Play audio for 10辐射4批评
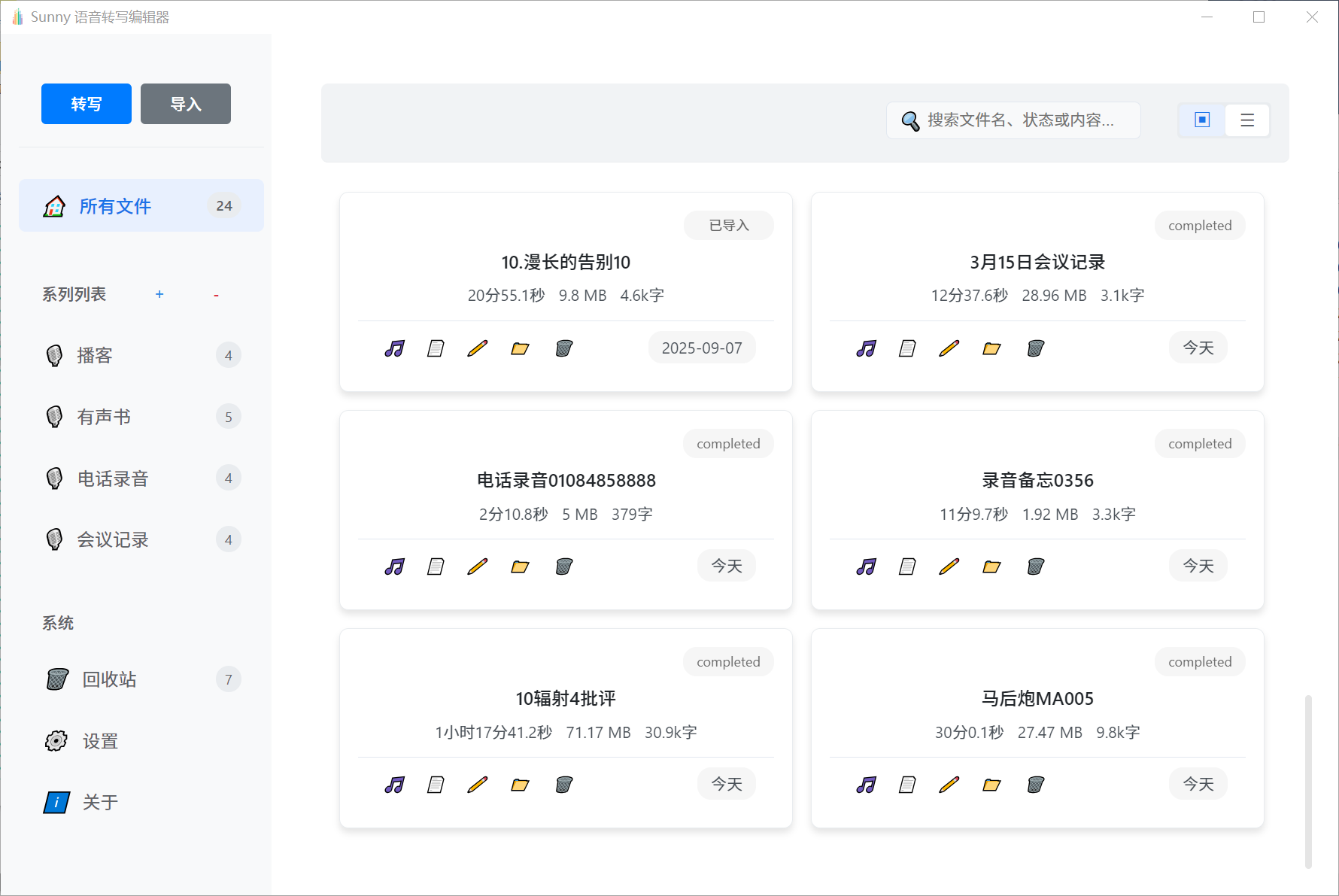 393,784
